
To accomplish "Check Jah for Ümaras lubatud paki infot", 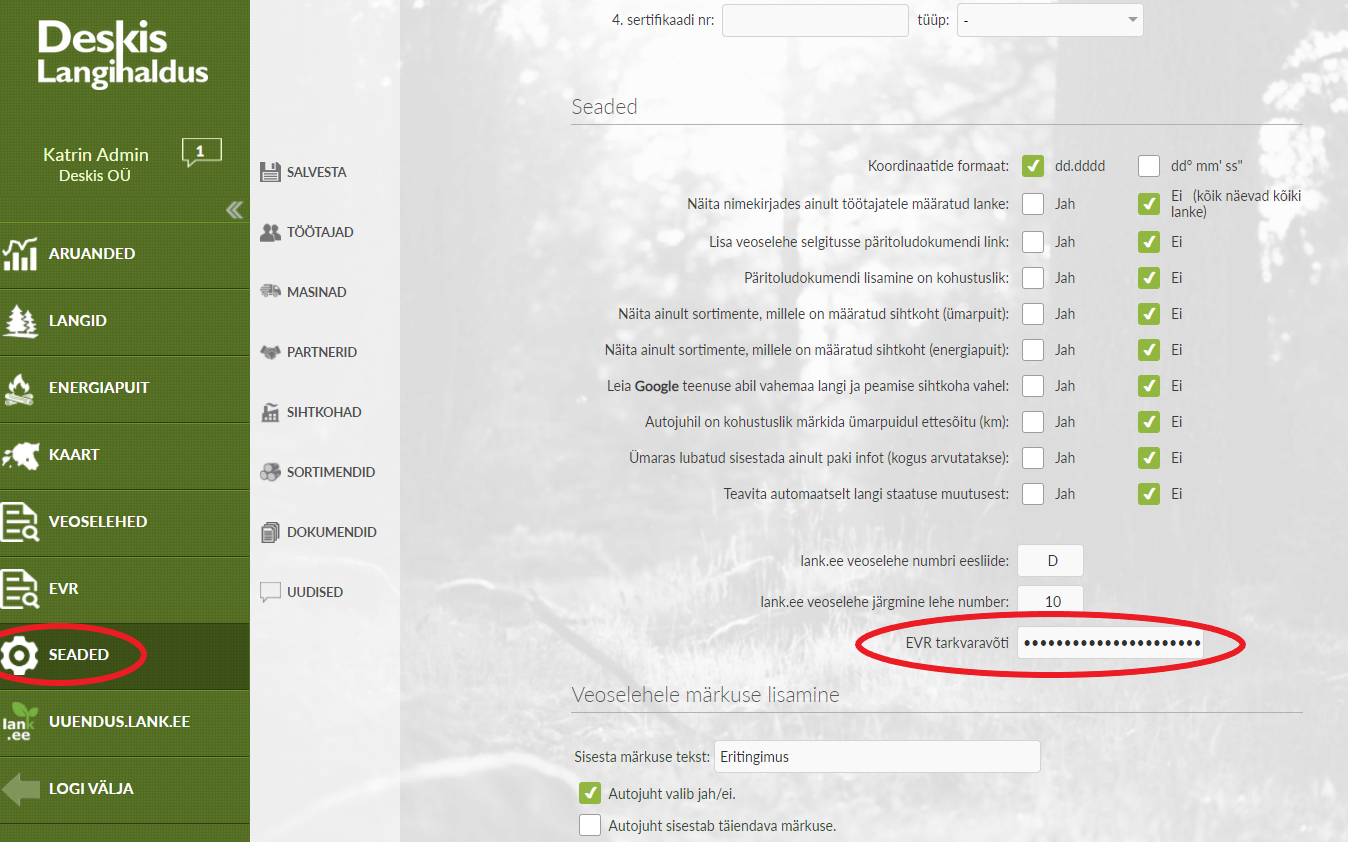I will click(1033, 458).
